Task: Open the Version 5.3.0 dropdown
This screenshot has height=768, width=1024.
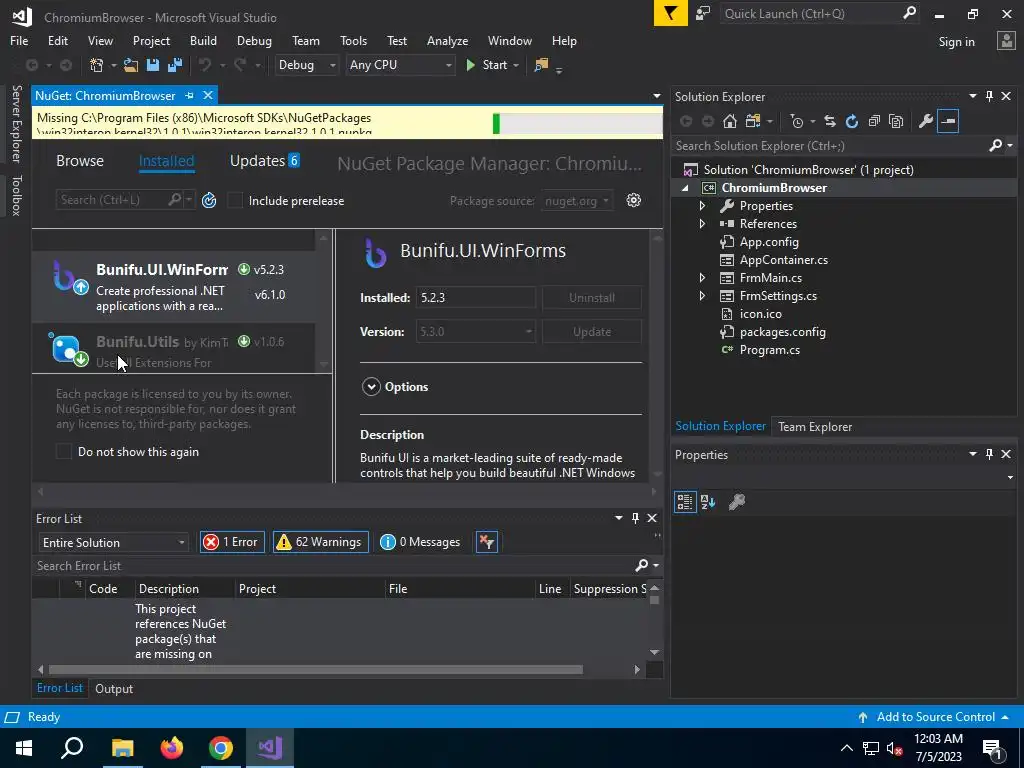Action: [x=475, y=331]
